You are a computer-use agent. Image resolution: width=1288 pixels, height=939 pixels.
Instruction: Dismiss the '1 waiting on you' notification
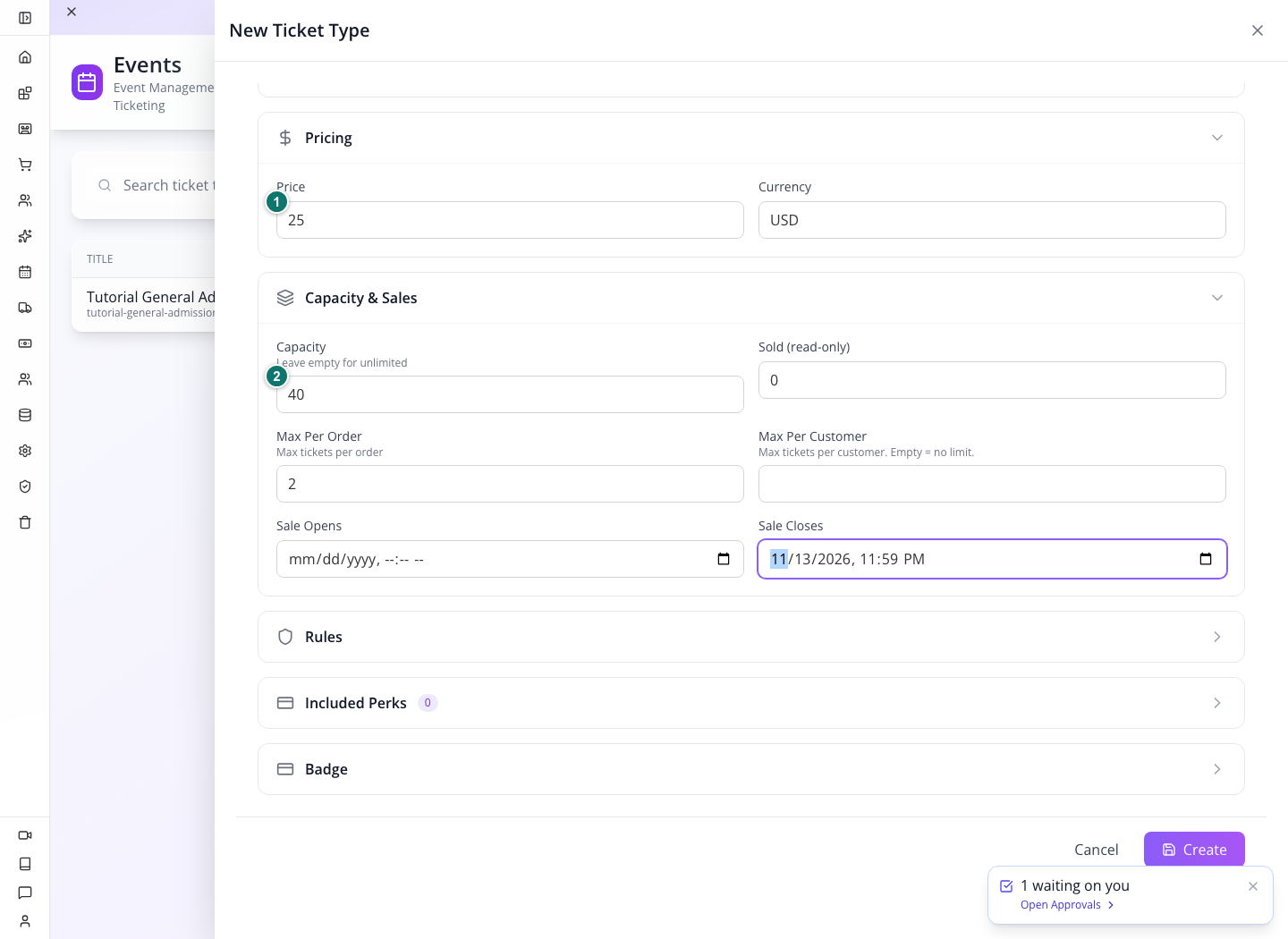pos(1253,886)
